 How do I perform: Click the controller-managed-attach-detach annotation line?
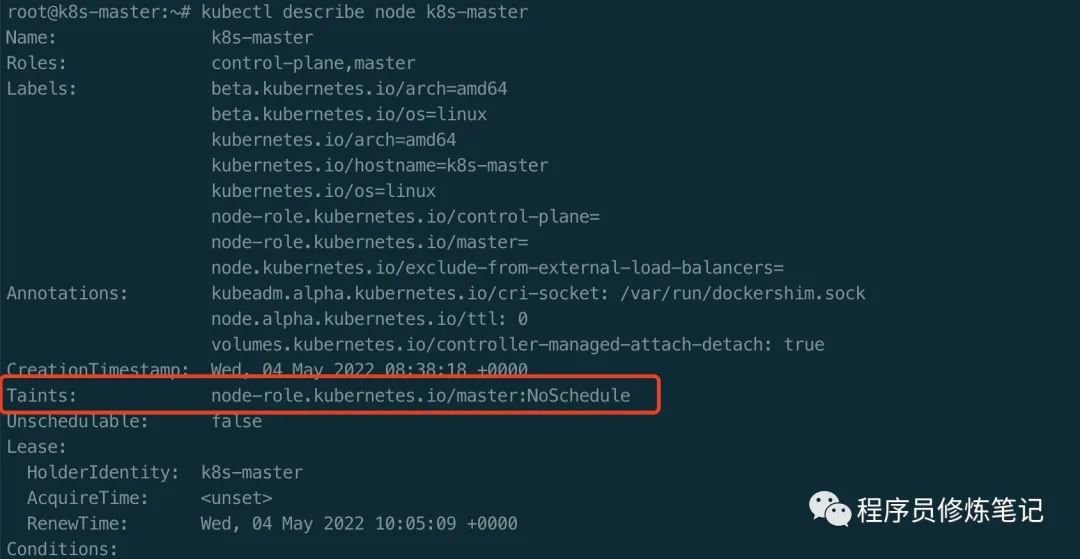pyautogui.click(x=517, y=344)
